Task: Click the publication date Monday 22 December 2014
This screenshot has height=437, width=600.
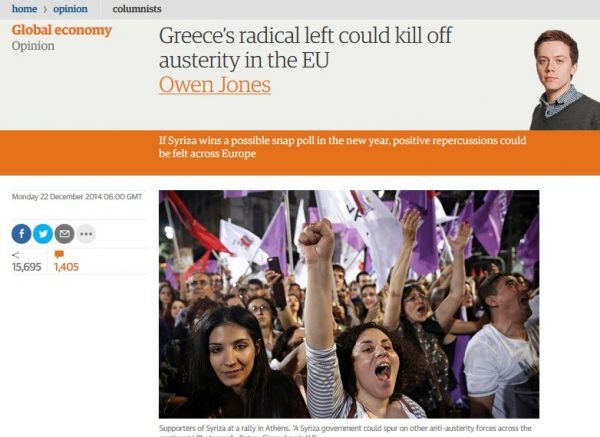Action: pos(77,197)
